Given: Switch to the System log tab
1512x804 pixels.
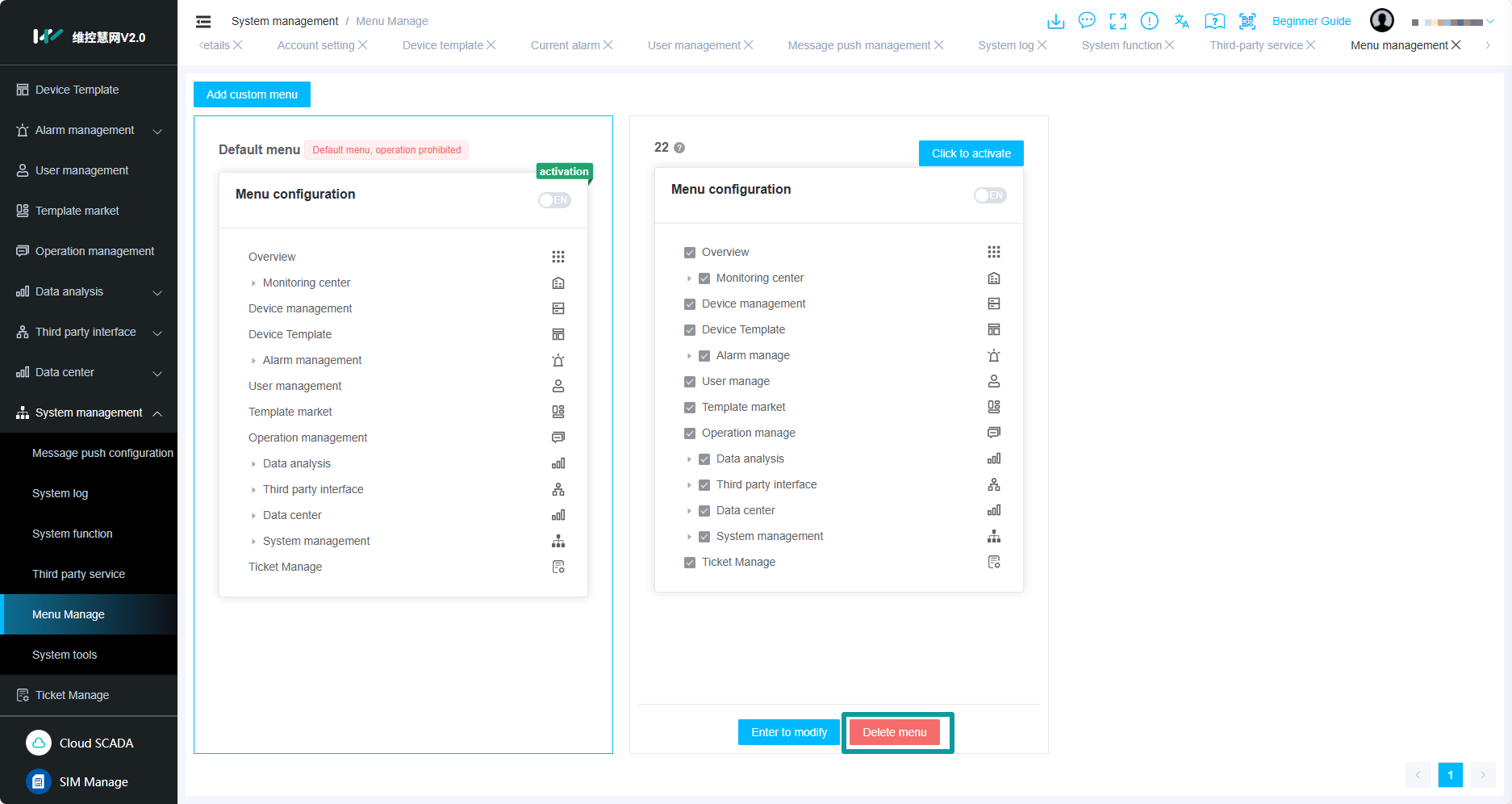Looking at the screenshot, I should click(x=1005, y=45).
